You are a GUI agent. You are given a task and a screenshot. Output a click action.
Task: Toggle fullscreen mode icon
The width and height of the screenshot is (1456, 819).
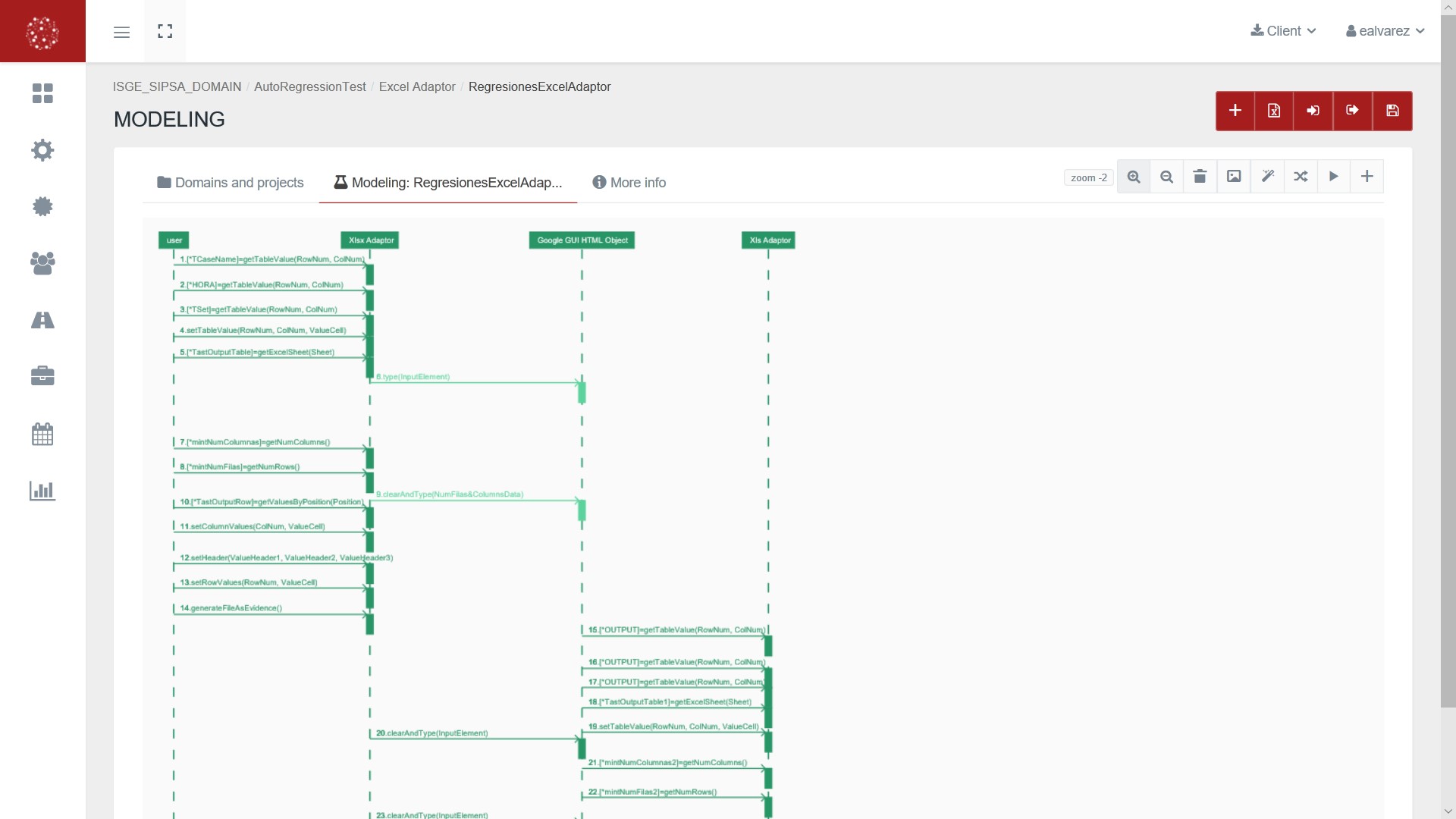165,31
